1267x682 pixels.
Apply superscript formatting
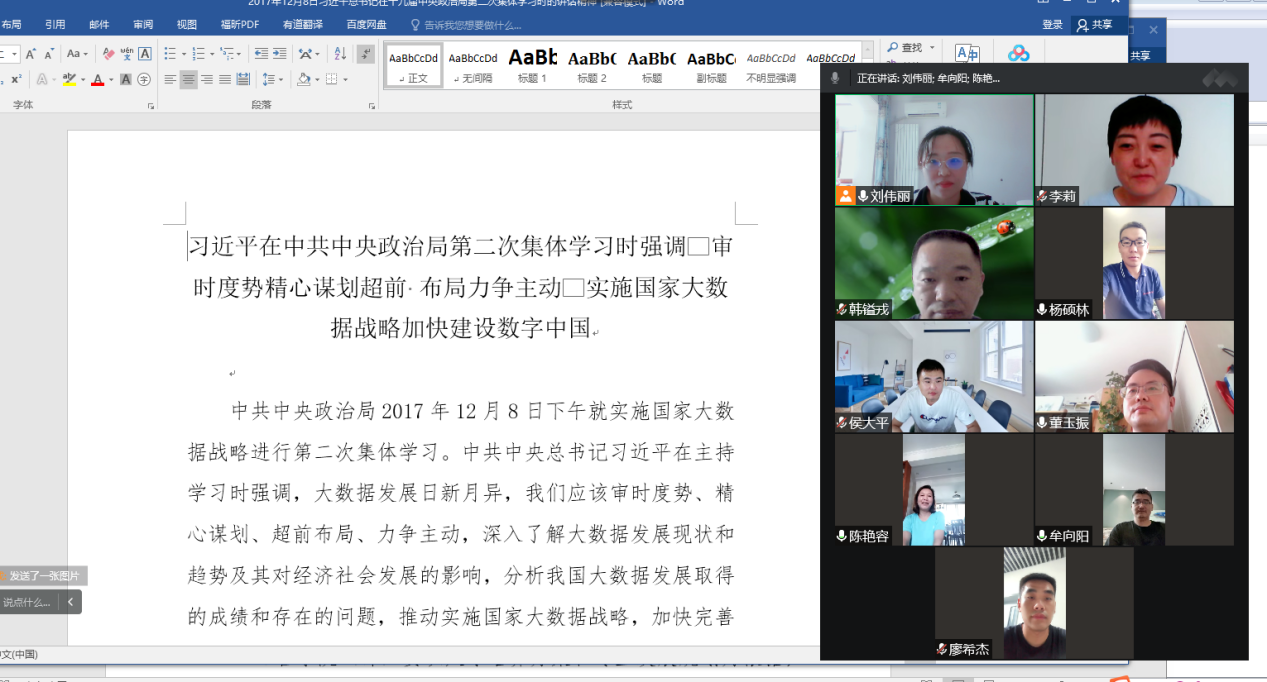tap(16, 80)
